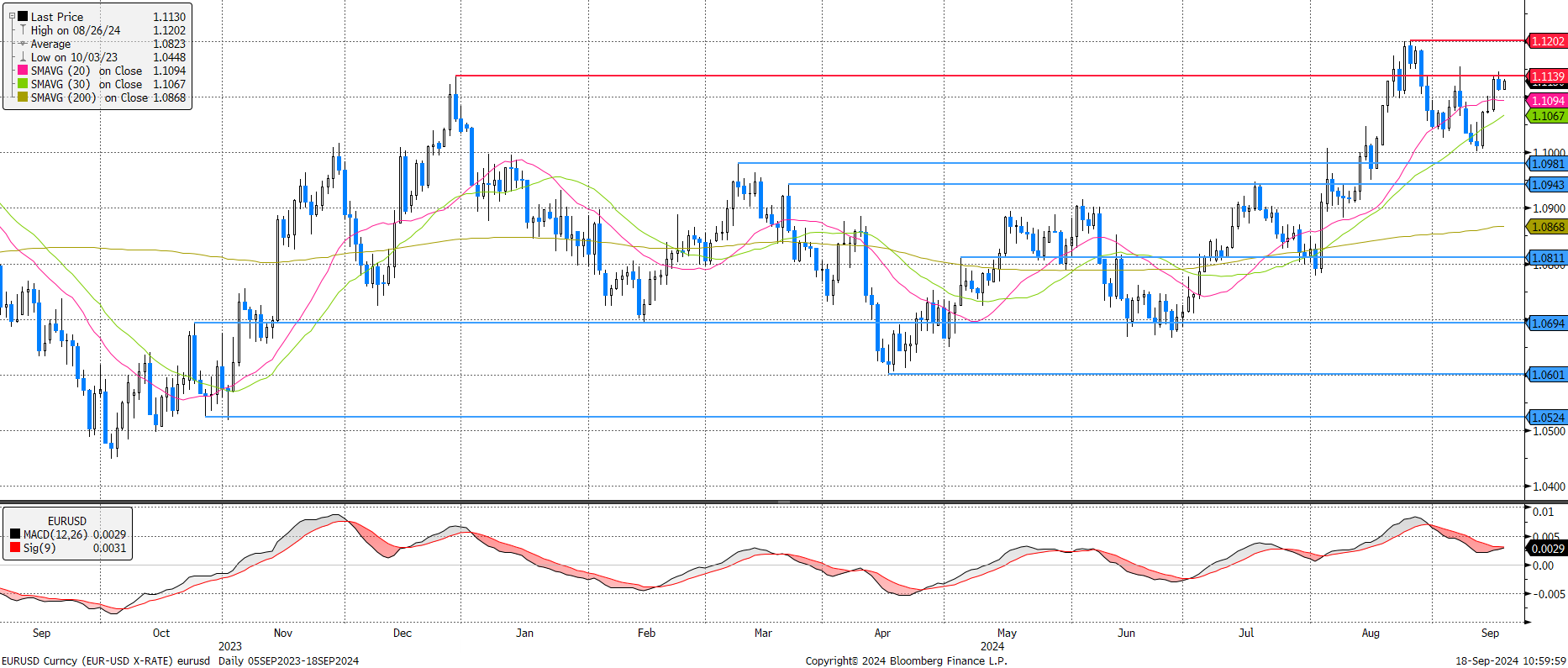Click the Average value 1.0823

click(x=169, y=44)
